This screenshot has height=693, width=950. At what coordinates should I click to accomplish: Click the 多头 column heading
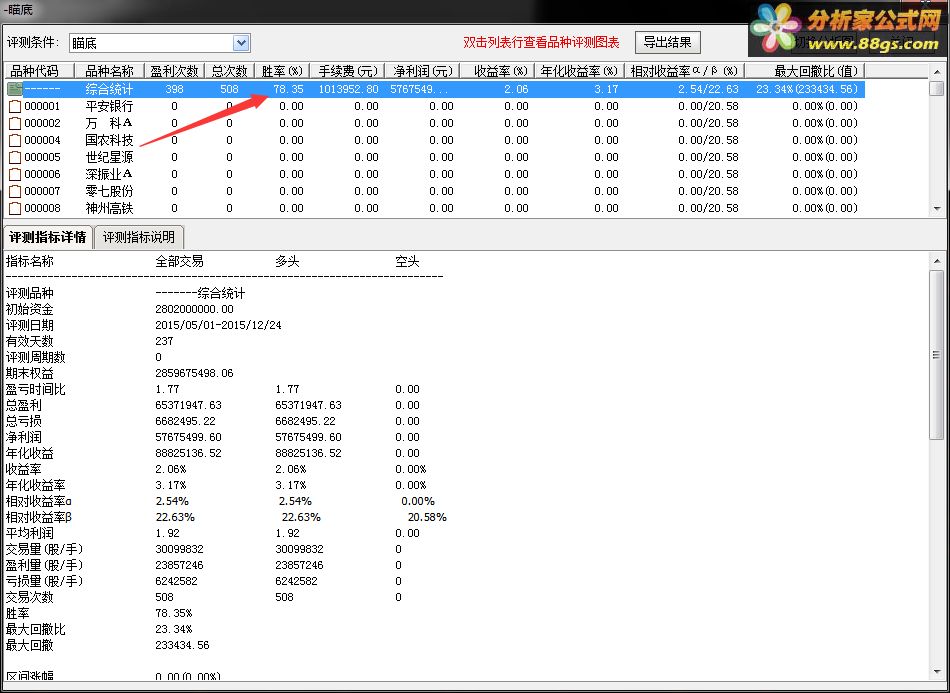coord(287,262)
